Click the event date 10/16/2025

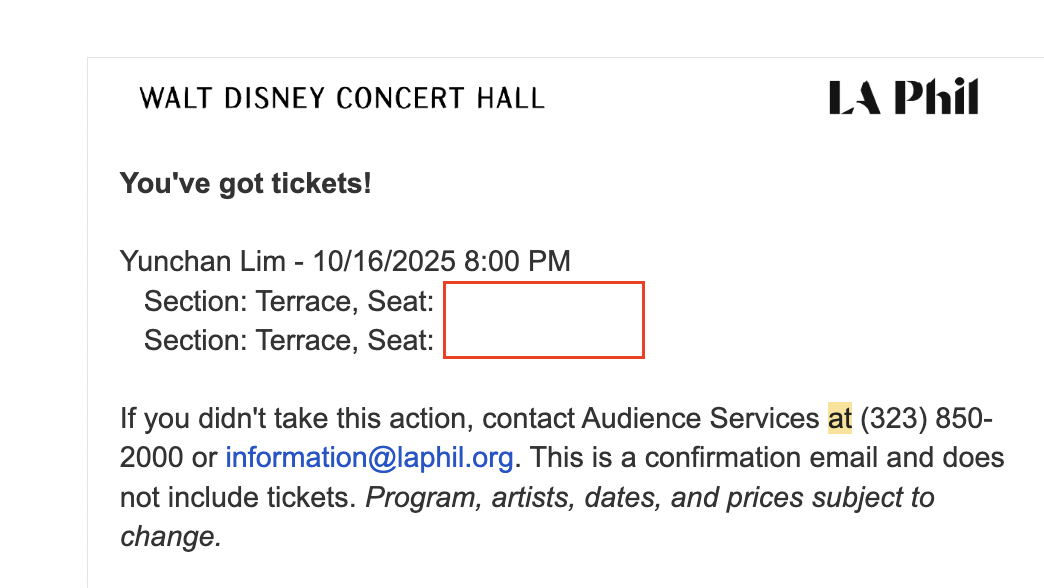pos(385,262)
